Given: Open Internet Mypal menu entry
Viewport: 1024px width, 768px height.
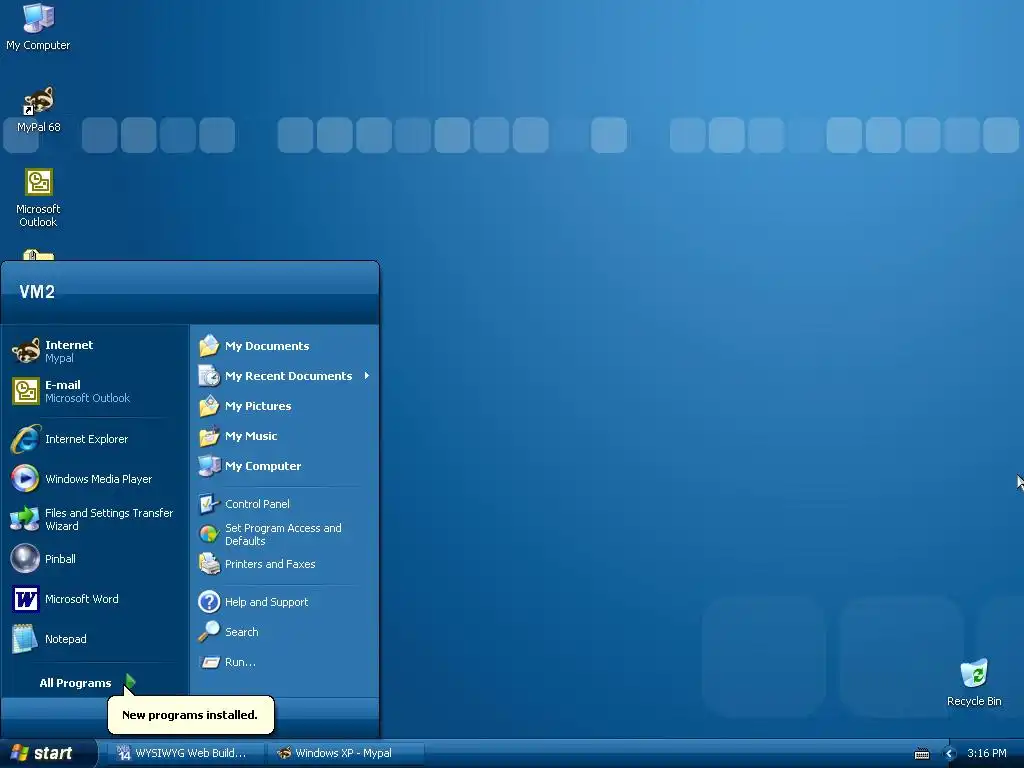Looking at the screenshot, I should pyautogui.click(x=95, y=351).
